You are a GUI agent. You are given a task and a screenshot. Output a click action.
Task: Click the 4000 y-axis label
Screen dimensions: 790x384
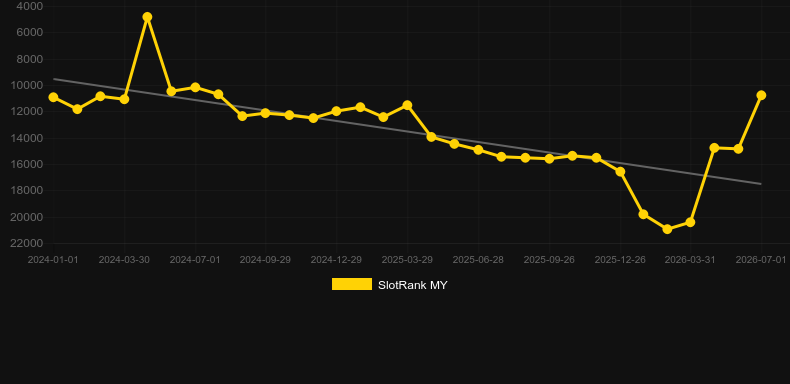click(x=30, y=7)
